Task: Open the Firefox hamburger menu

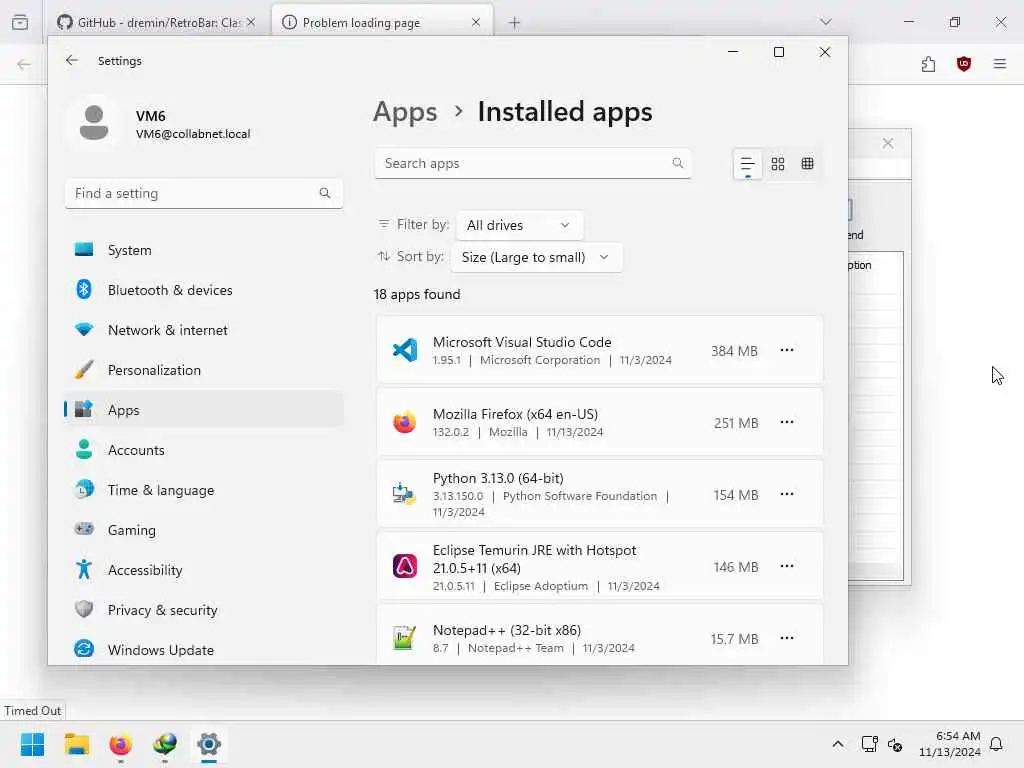Action: [x=1000, y=64]
